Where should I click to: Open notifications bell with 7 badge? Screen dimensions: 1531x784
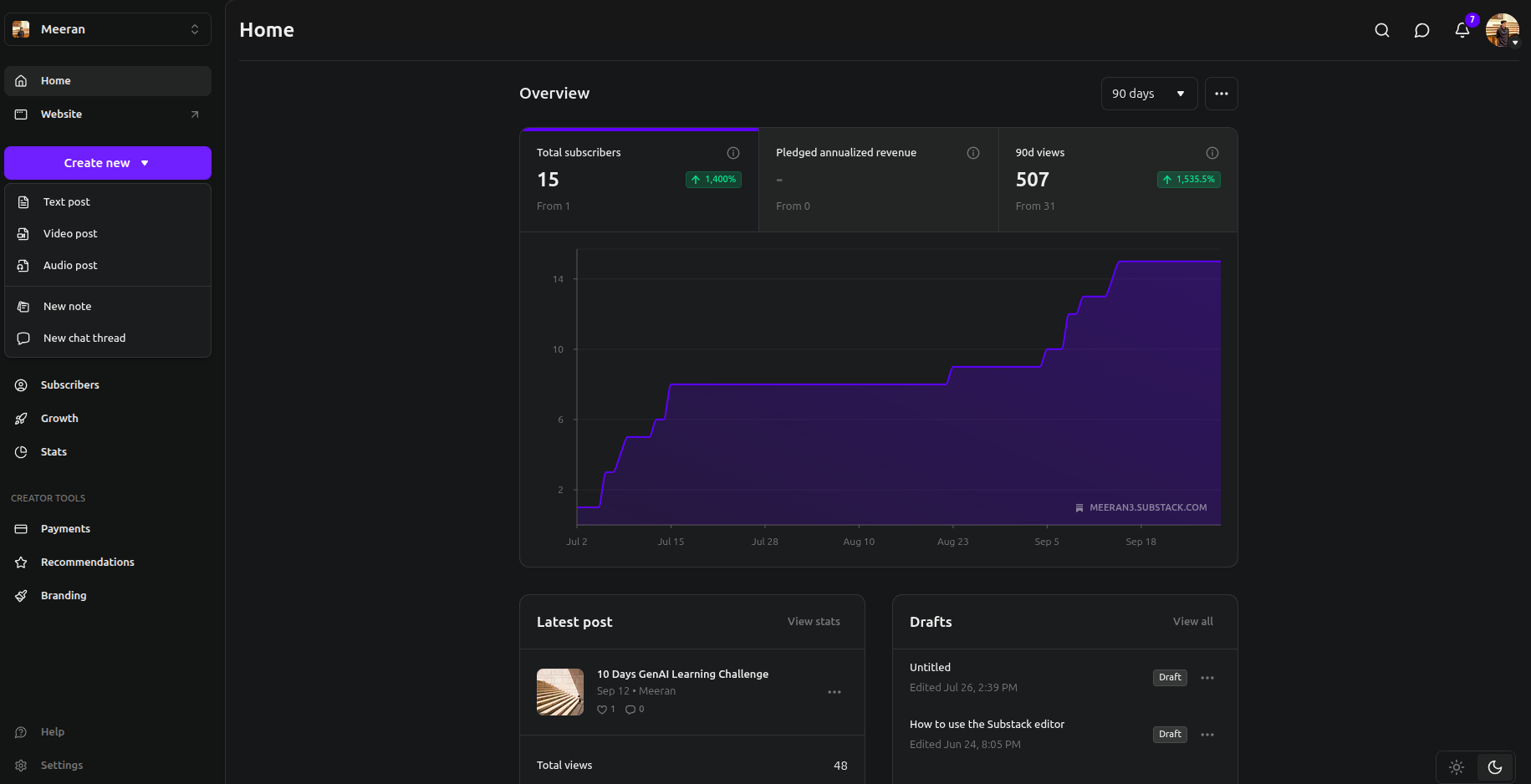(x=1462, y=30)
